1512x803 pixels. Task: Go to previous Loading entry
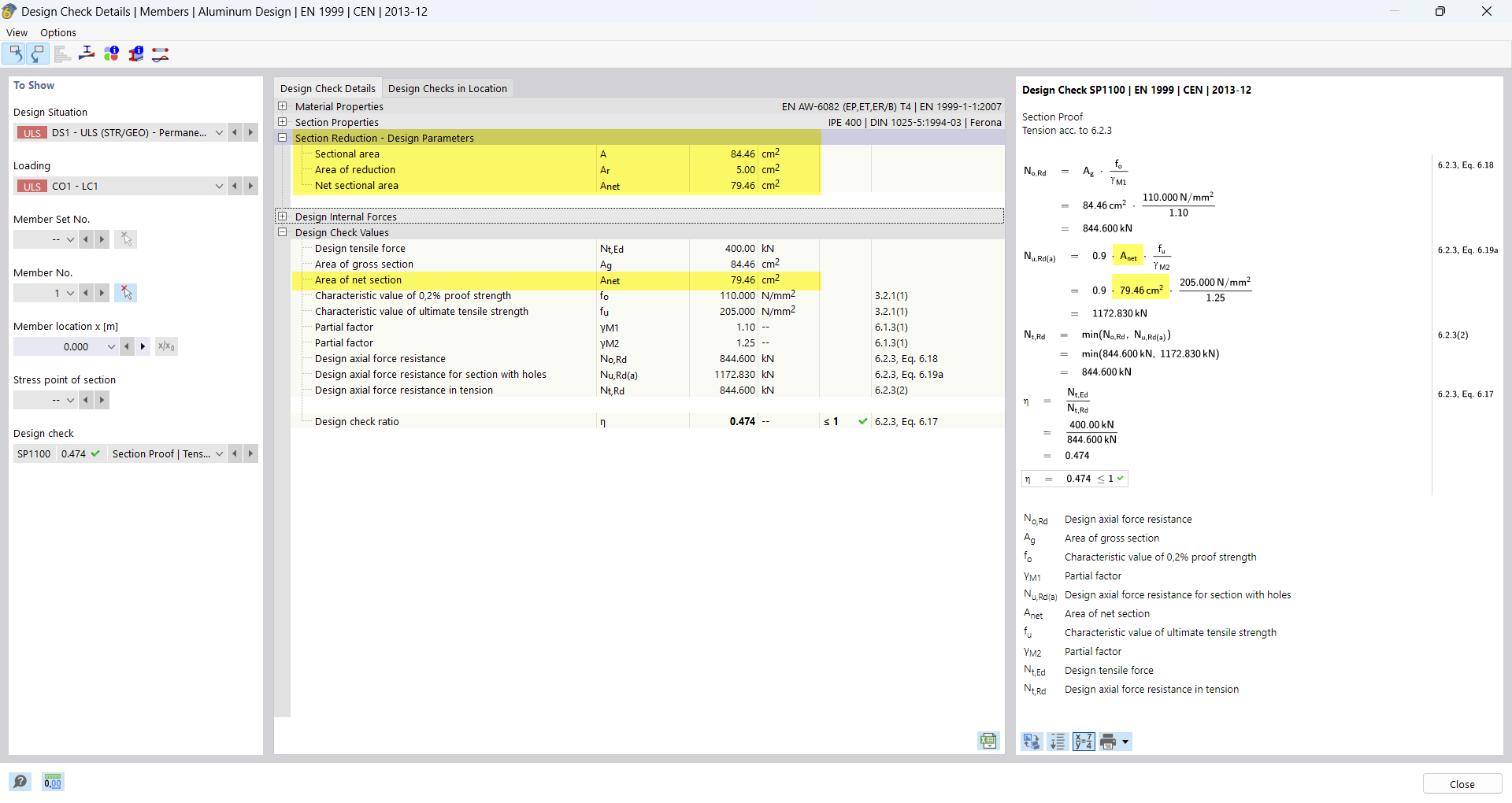coord(235,186)
